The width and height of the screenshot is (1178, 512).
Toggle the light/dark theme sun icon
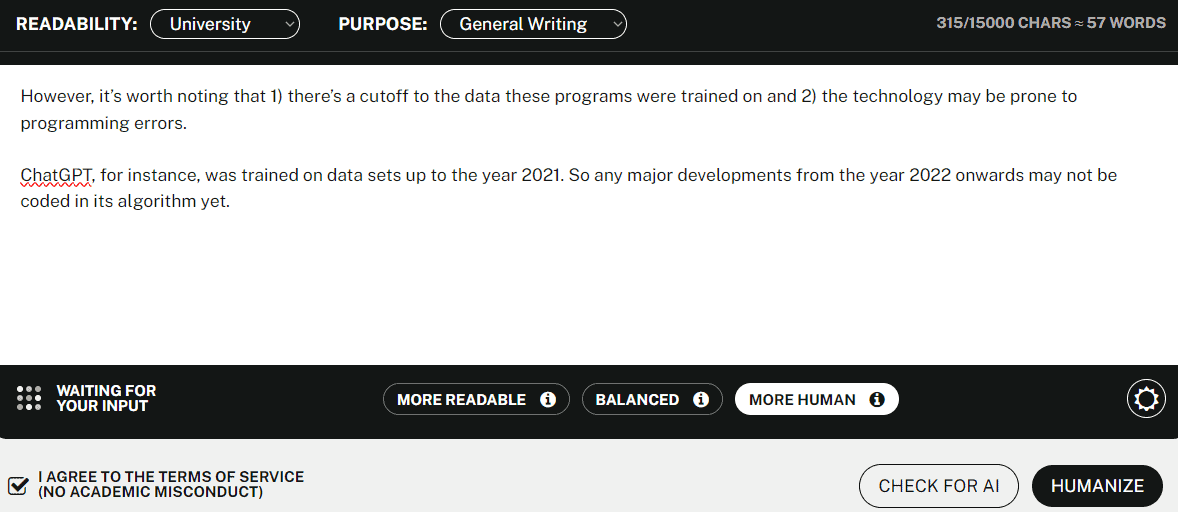(1146, 399)
